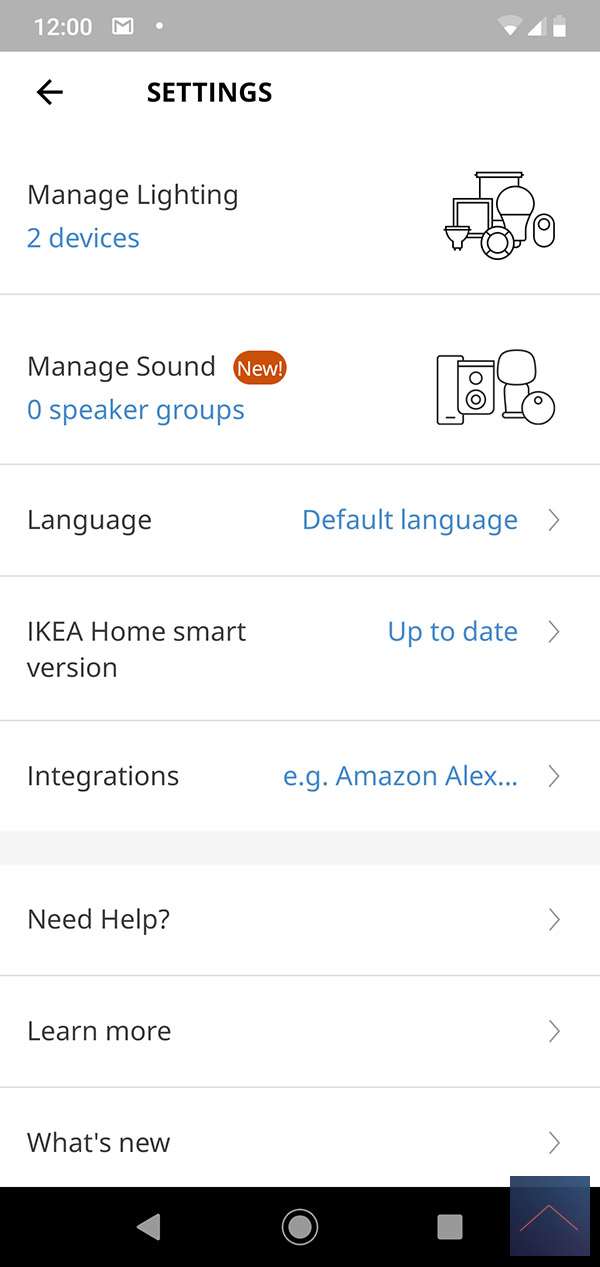
Task: Tap the back arrow in Settings header
Action: pyautogui.click(x=49, y=92)
